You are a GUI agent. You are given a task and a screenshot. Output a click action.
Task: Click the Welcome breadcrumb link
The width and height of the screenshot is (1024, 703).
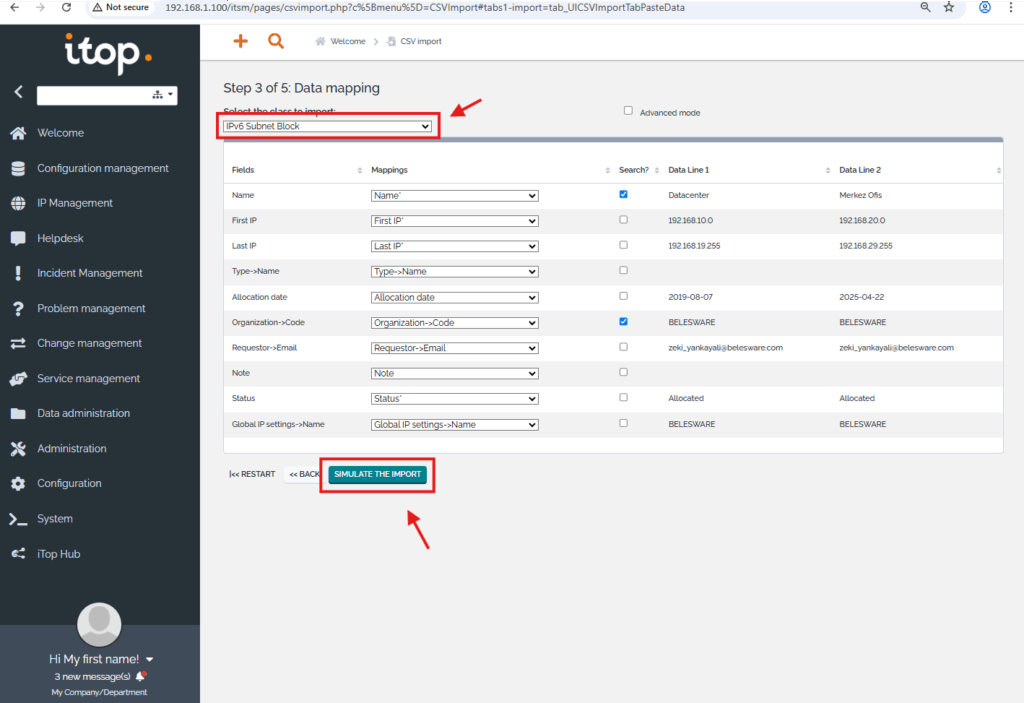point(347,42)
